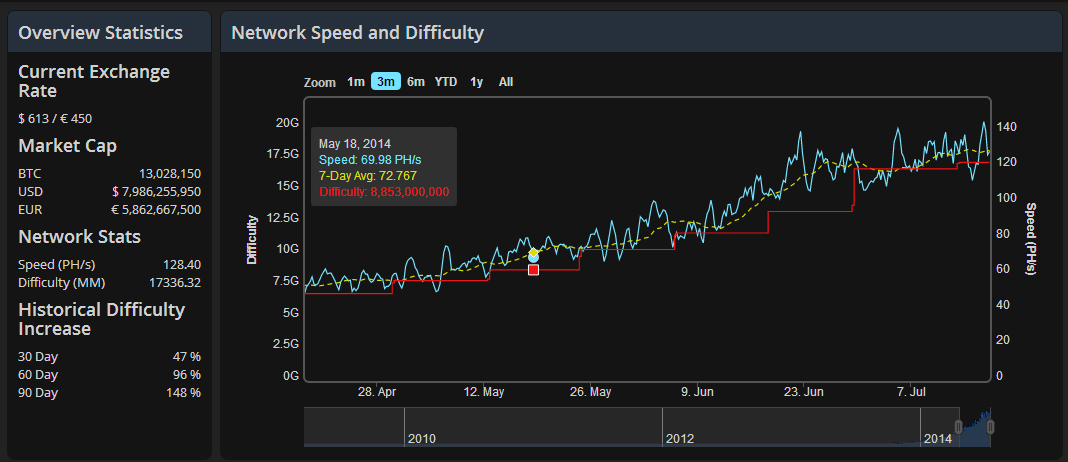
Task: Click 2010 in the navigator timeline
Action: coord(422,439)
